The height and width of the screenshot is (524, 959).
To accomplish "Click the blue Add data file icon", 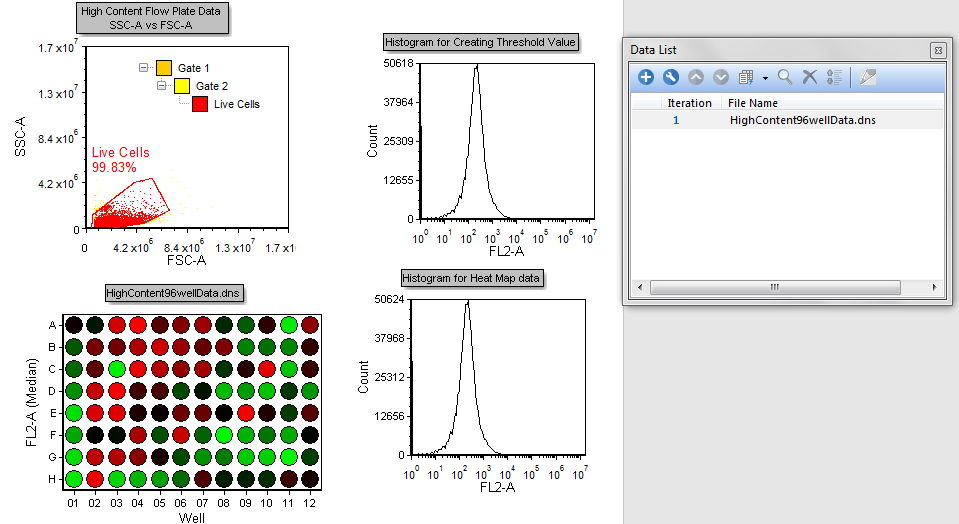I will 646,77.
